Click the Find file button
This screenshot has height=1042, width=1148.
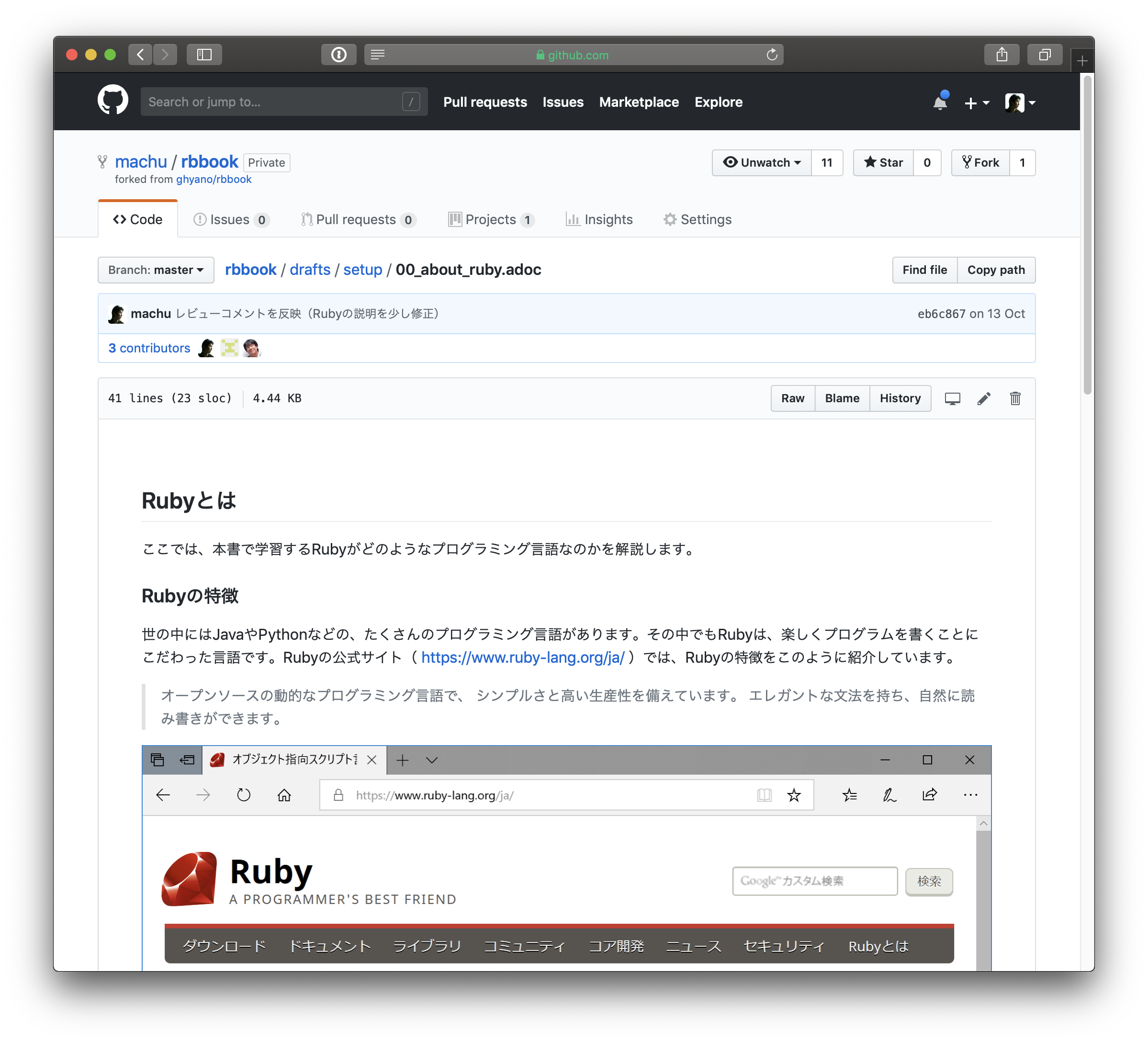click(x=925, y=270)
